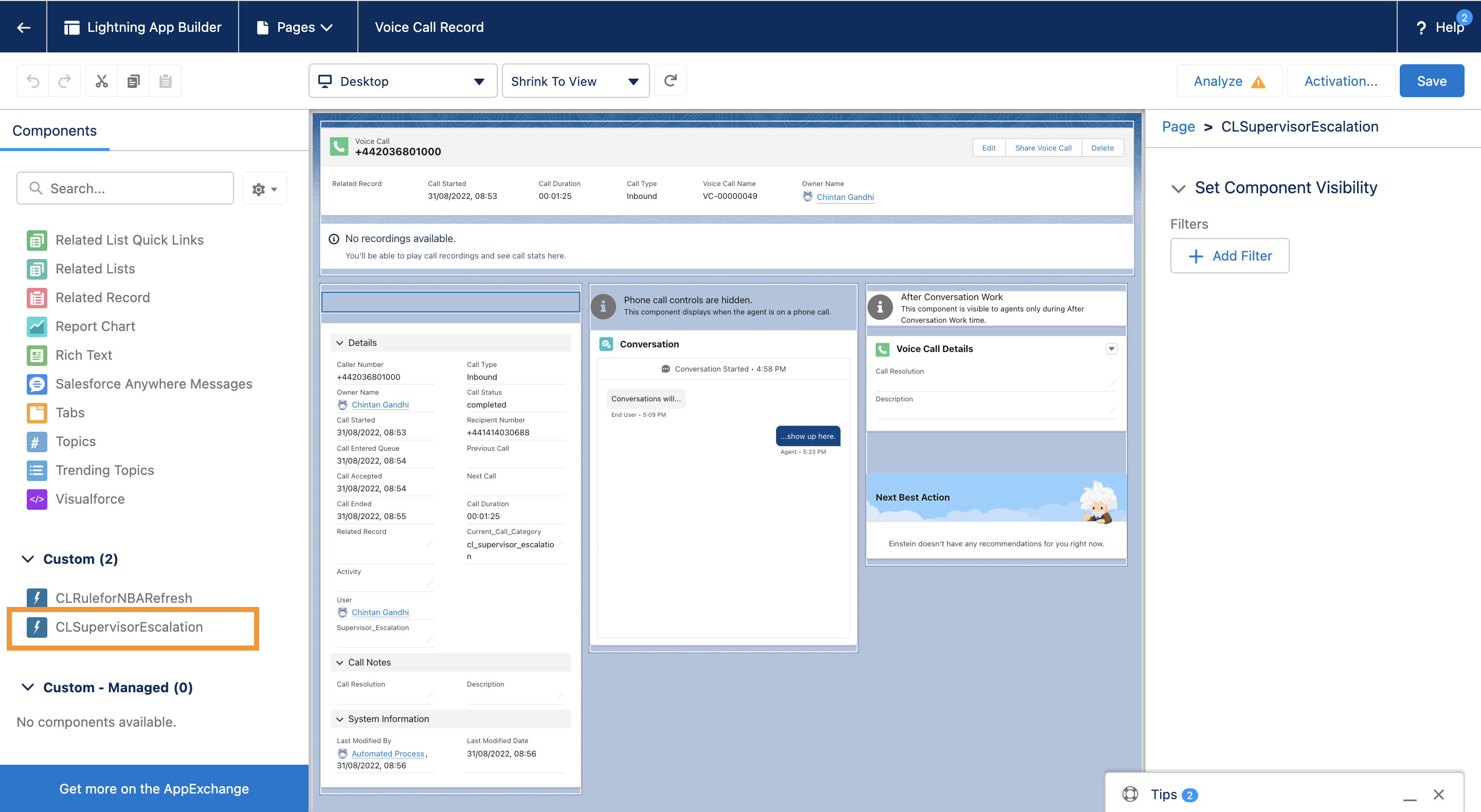This screenshot has height=812, width=1481.
Task: Click the 'Conversations will...' chat bubble
Action: coord(646,398)
